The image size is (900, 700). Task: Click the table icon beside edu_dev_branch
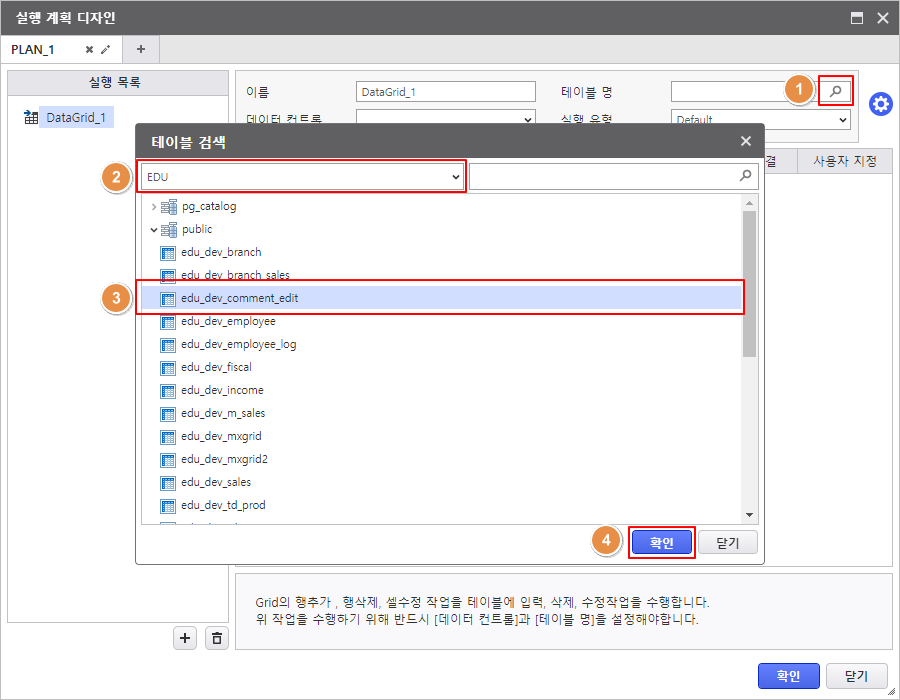coord(168,253)
